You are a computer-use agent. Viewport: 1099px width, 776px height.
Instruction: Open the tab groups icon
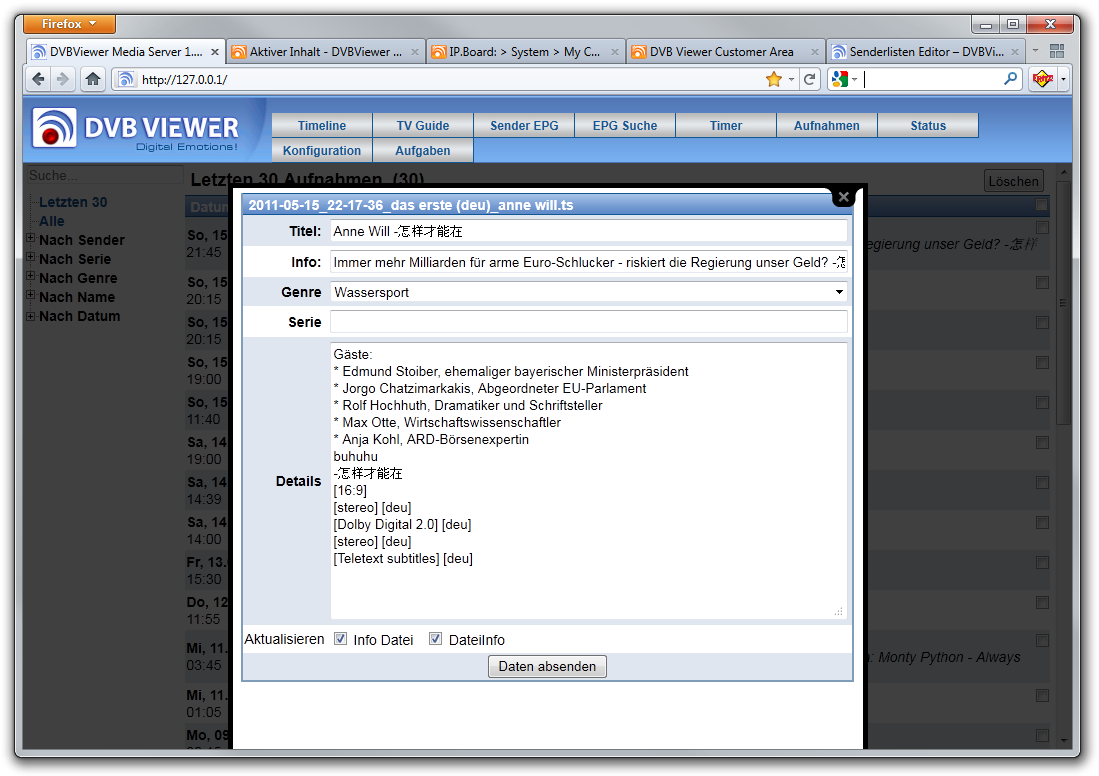[1057, 51]
